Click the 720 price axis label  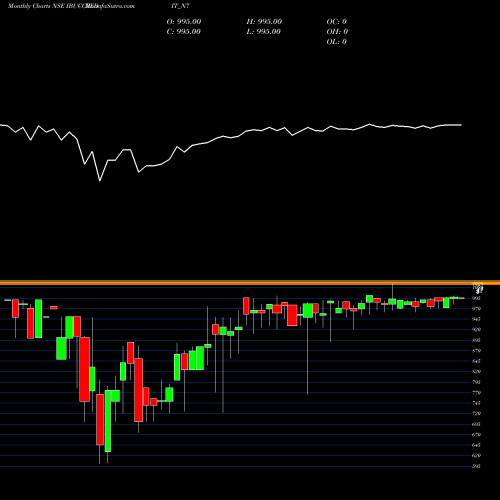[x=477, y=413]
